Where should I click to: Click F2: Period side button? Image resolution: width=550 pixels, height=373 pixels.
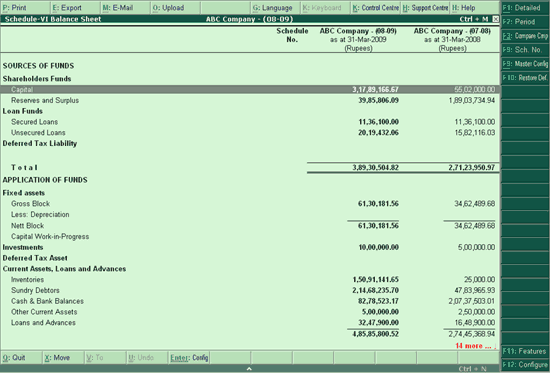[525, 22]
